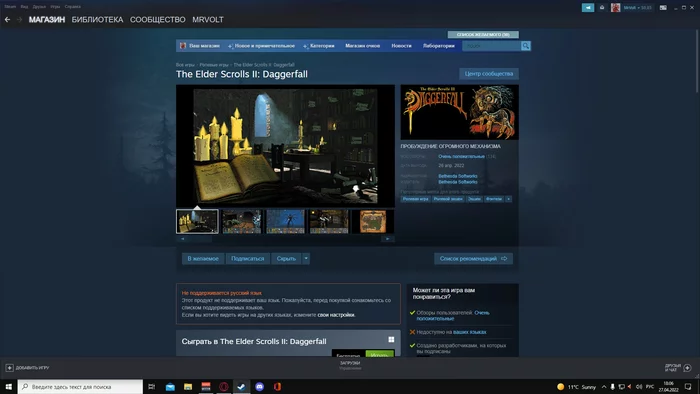Click the plus icon next to ДОБАВИТЬ ИГРУ
This screenshot has height=394, width=700.
(x=9, y=368)
